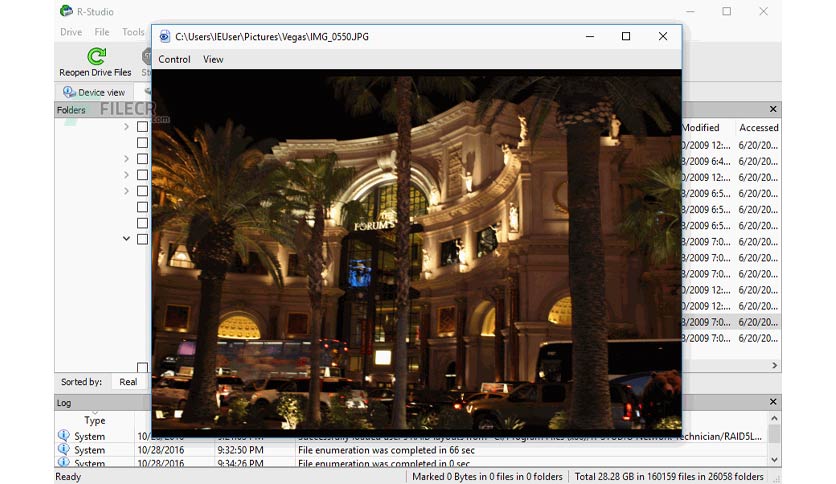Click the info icon of the 9:32:50 PM log entry
Viewport: 836px width, 484px height.
[x=63, y=449]
